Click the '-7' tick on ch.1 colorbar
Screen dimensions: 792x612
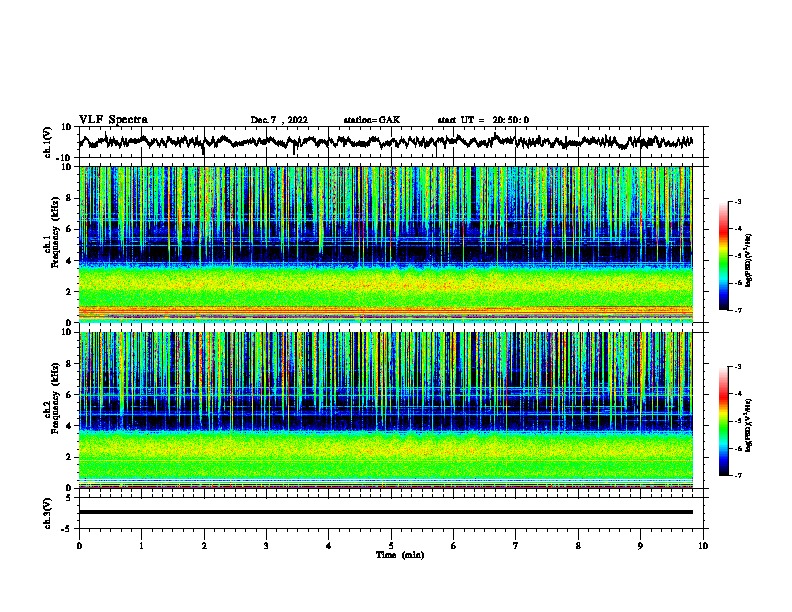pos(737,310)
